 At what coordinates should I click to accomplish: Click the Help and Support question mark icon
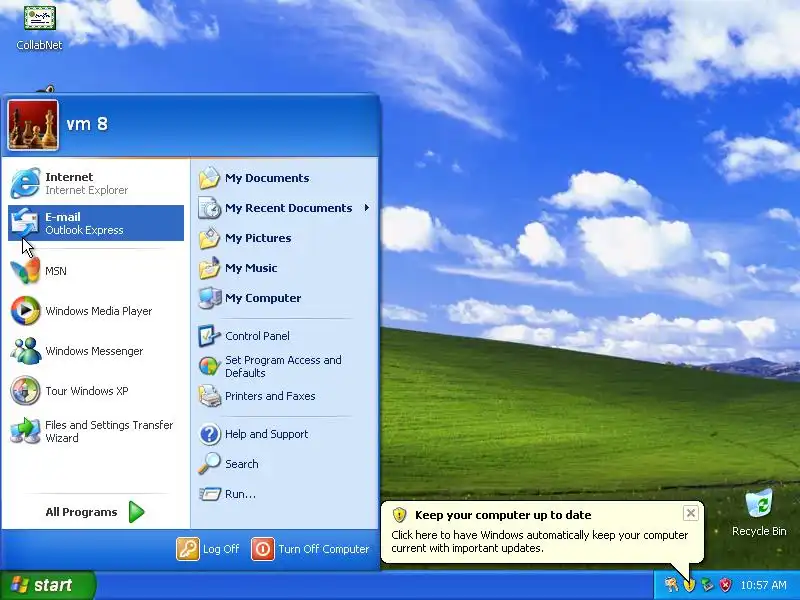click(209, 434)
